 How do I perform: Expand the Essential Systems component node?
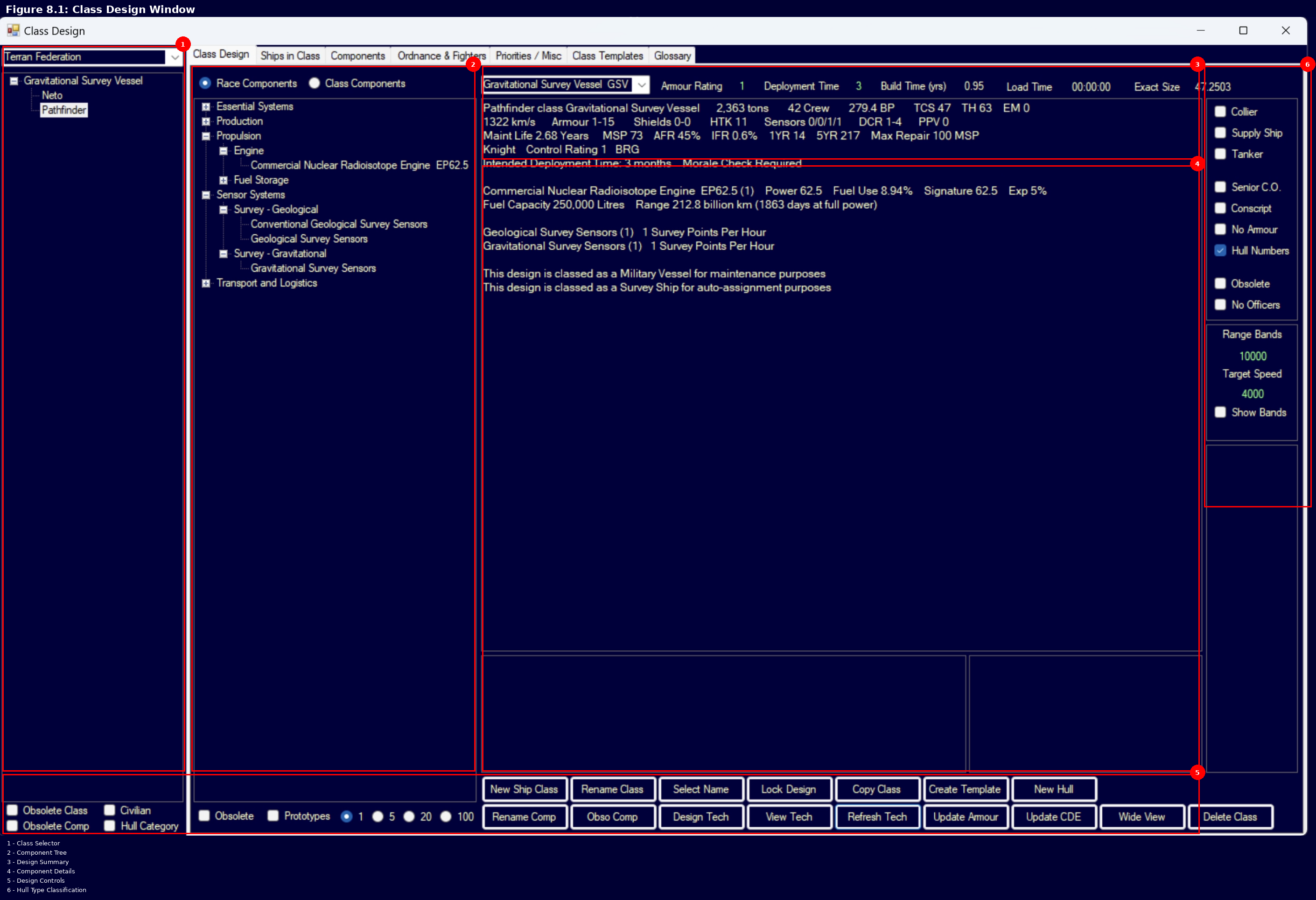(x=206, y=106)
